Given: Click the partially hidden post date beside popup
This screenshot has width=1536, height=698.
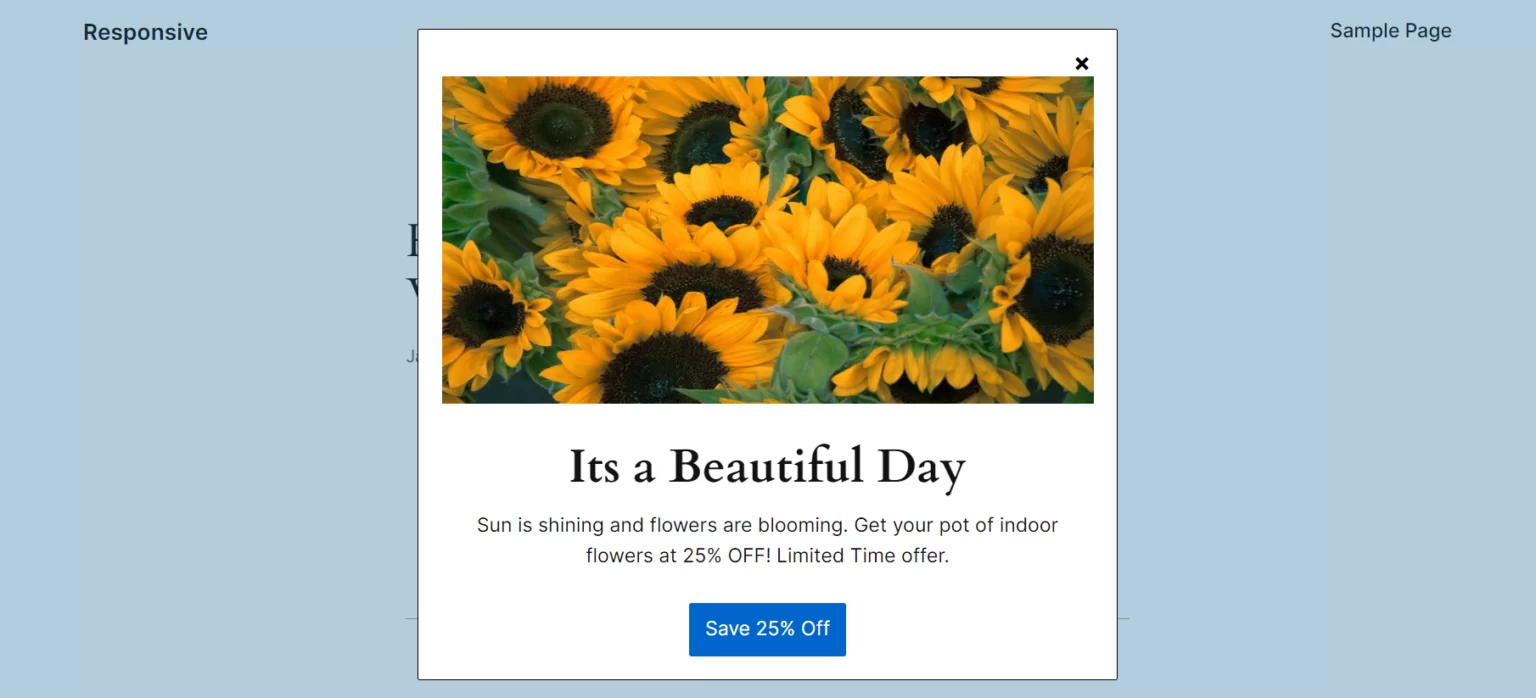Looking at the screenshot, I should click(411, 356).
